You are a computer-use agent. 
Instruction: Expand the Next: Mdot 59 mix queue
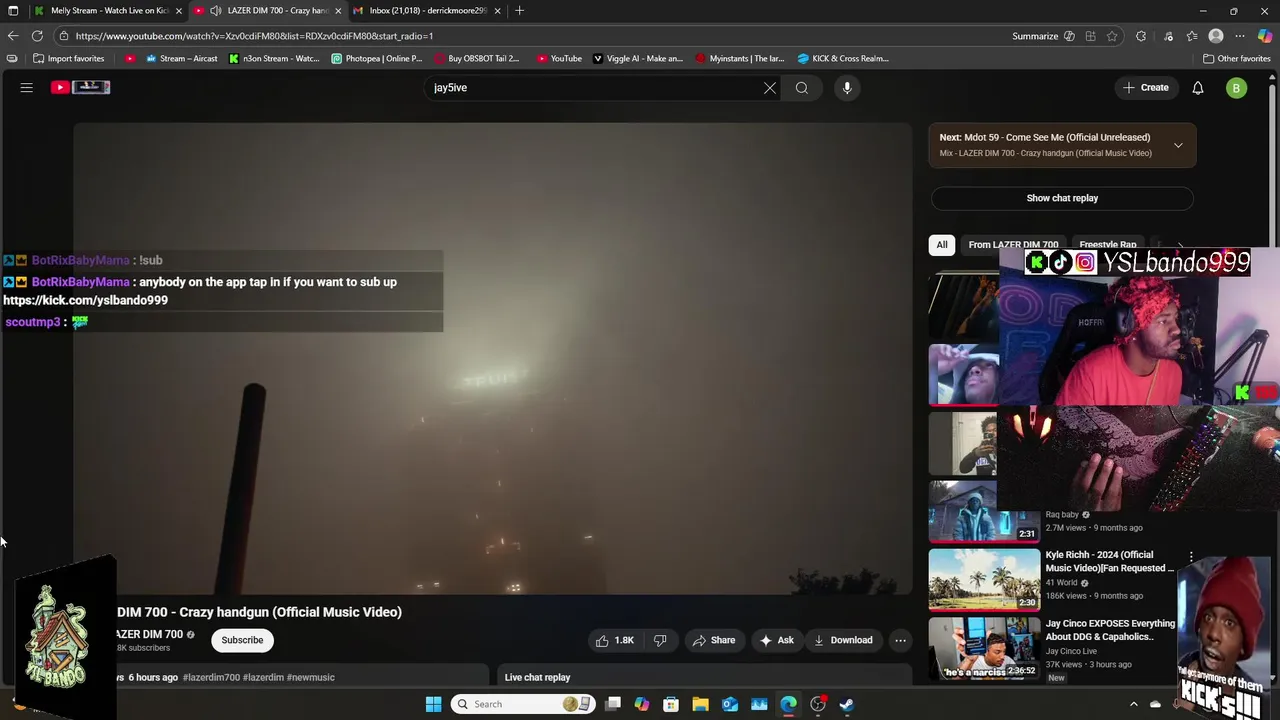pos(1178,145)
